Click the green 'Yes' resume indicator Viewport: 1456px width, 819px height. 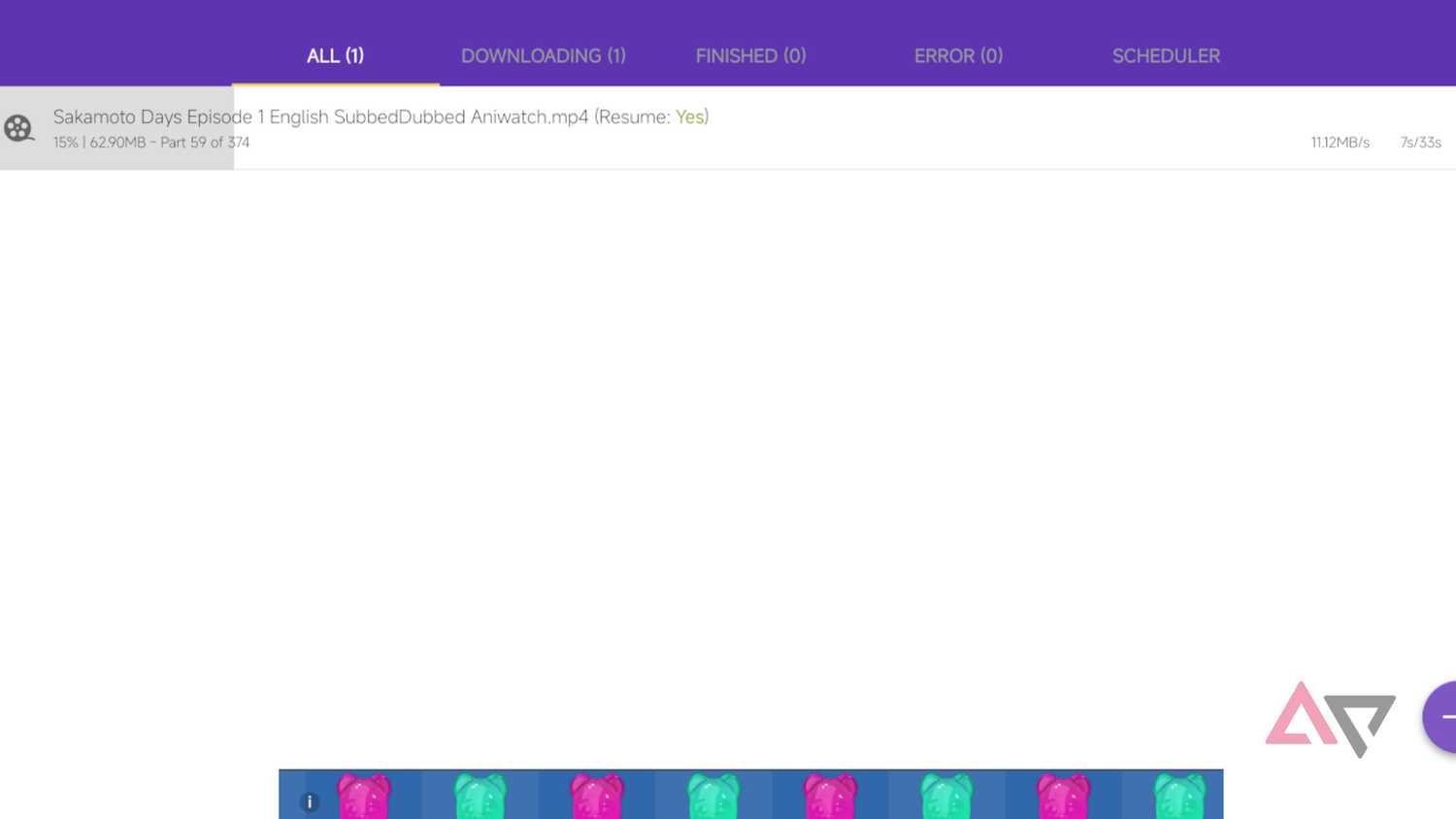coord(690,116)
